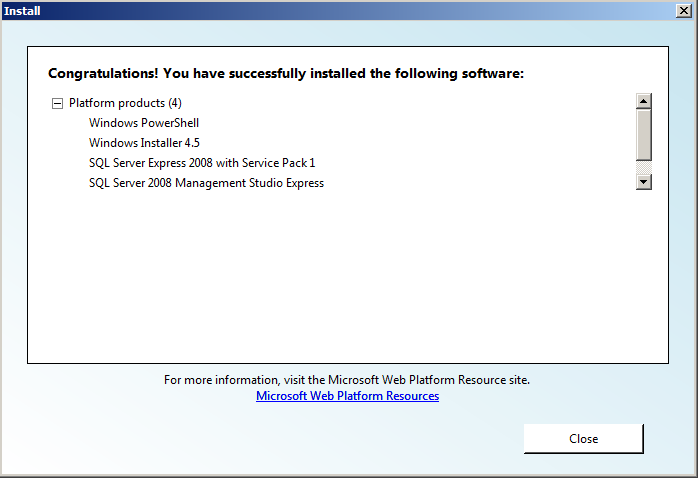Select Windows Installer 4.5 entry
The width and height of the screenshot is (699, 480).
[144, 143]
